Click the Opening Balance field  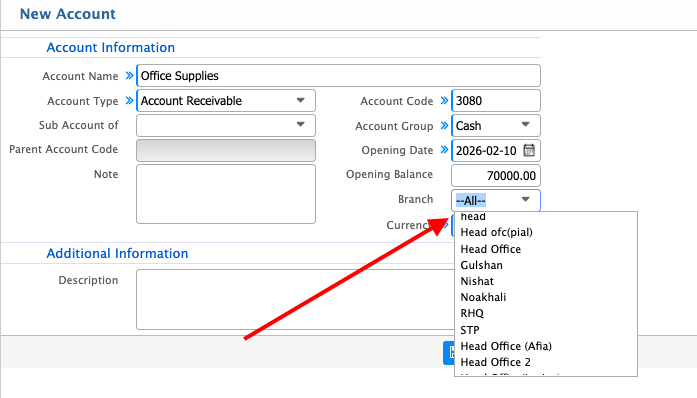[496, 175]
